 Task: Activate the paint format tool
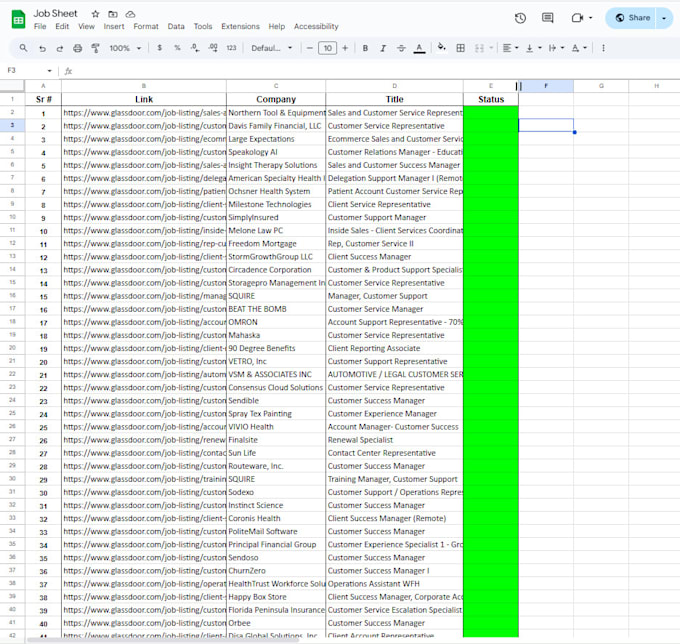pos(95,48)
